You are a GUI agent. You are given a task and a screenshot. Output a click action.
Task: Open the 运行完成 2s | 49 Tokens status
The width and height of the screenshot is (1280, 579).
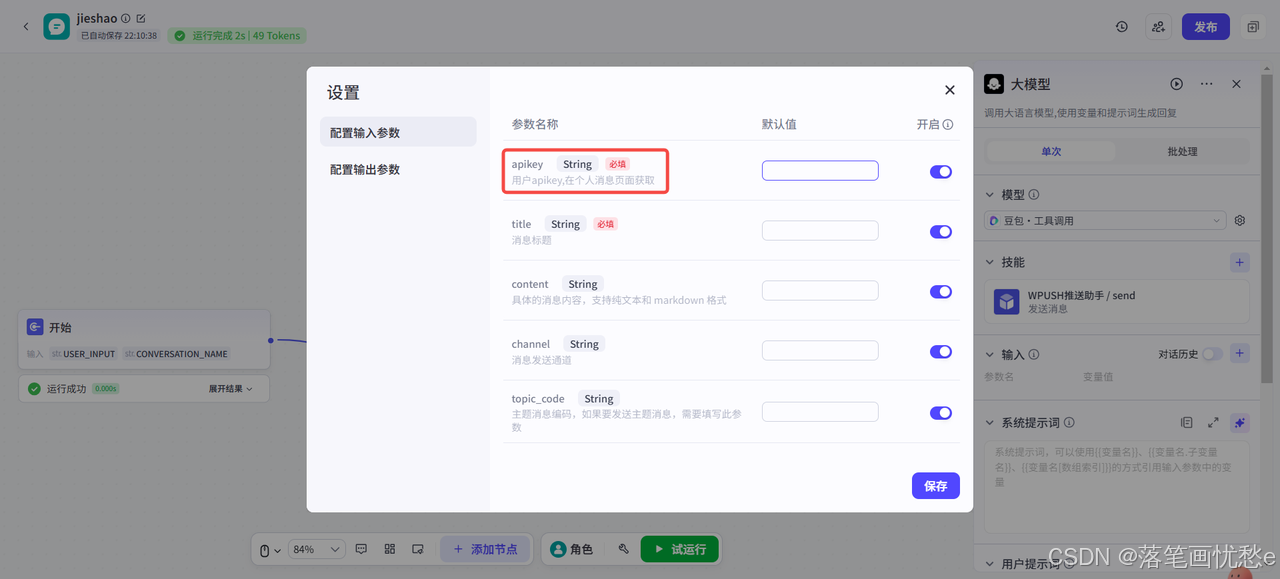[x=237, y=35]
